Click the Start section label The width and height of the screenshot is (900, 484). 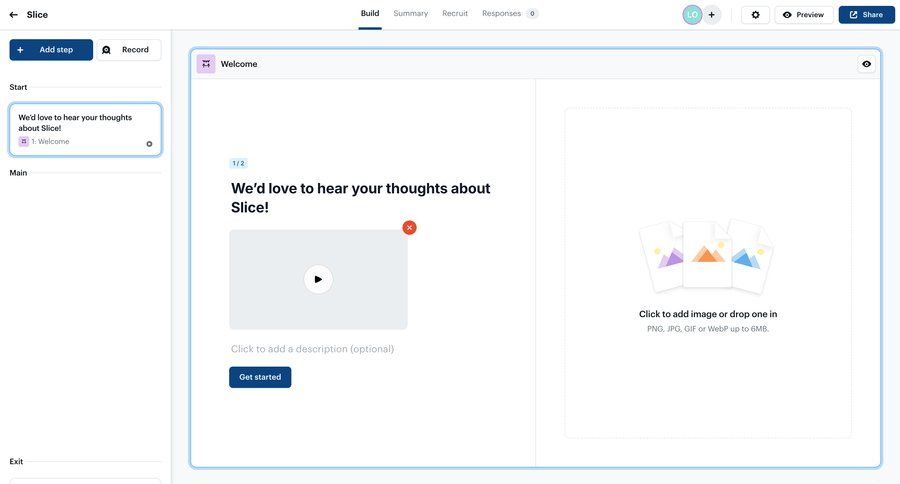point(18,87)
